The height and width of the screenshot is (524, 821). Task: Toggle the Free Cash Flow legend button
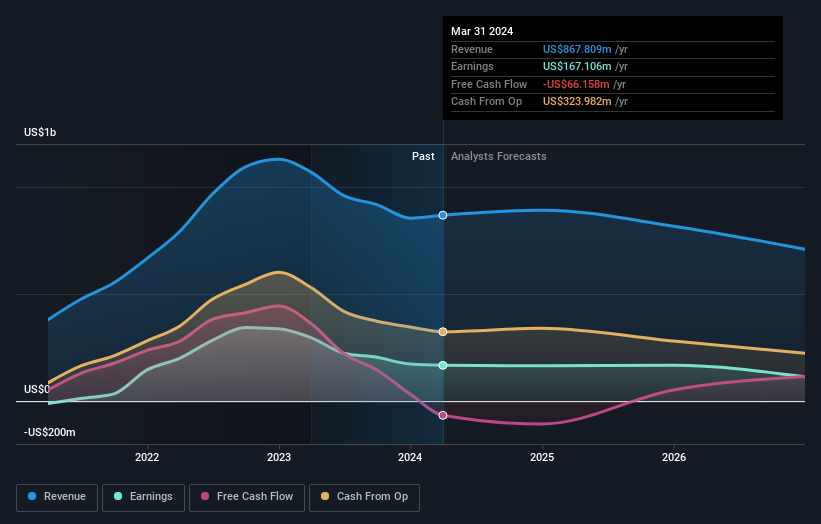click(247, 497)
